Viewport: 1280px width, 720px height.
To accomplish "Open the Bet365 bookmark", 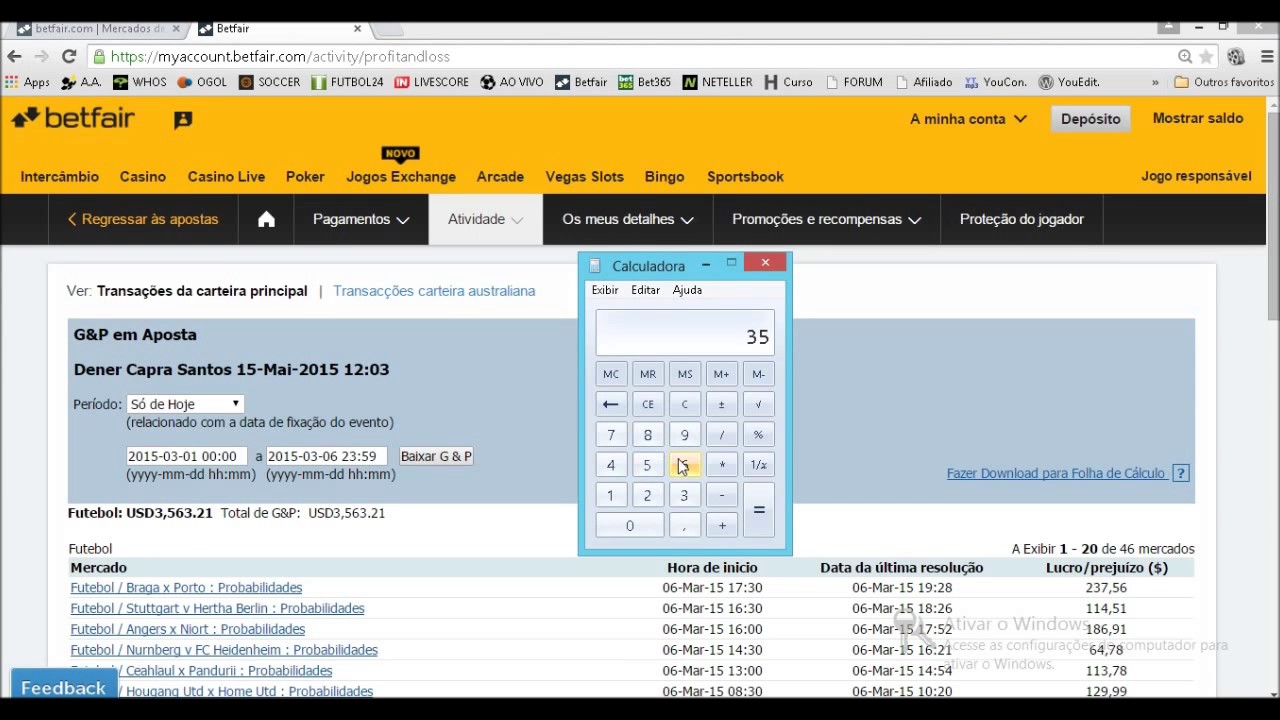I will point(645,82).
